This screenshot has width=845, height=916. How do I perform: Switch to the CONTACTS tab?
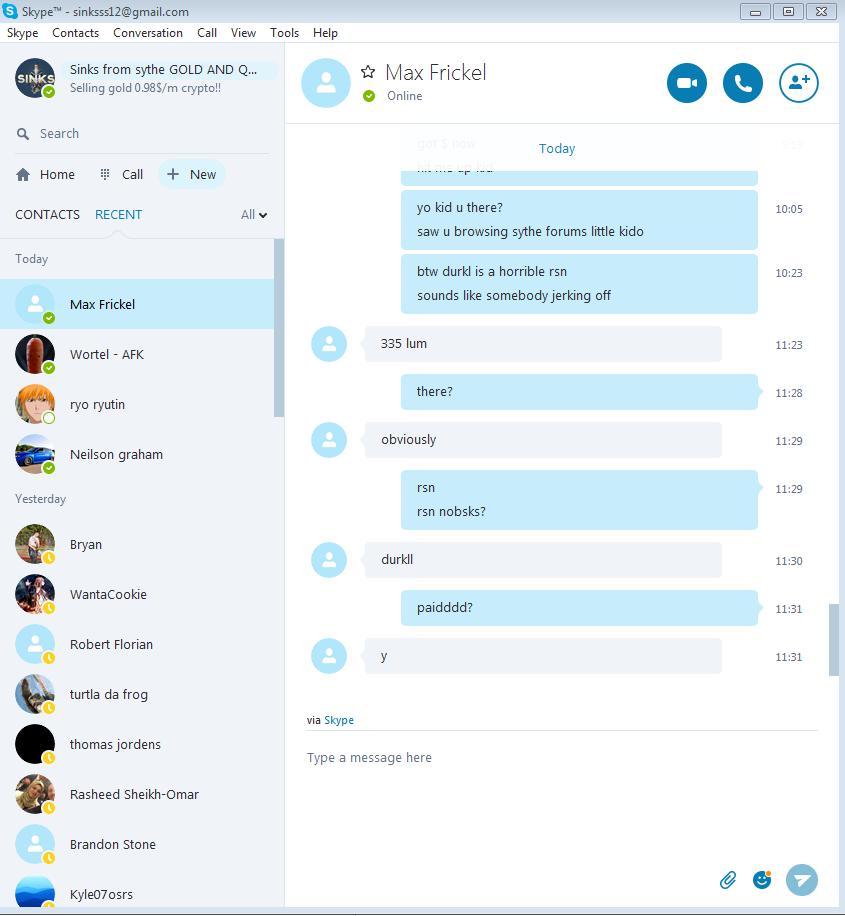coord(47,214)
